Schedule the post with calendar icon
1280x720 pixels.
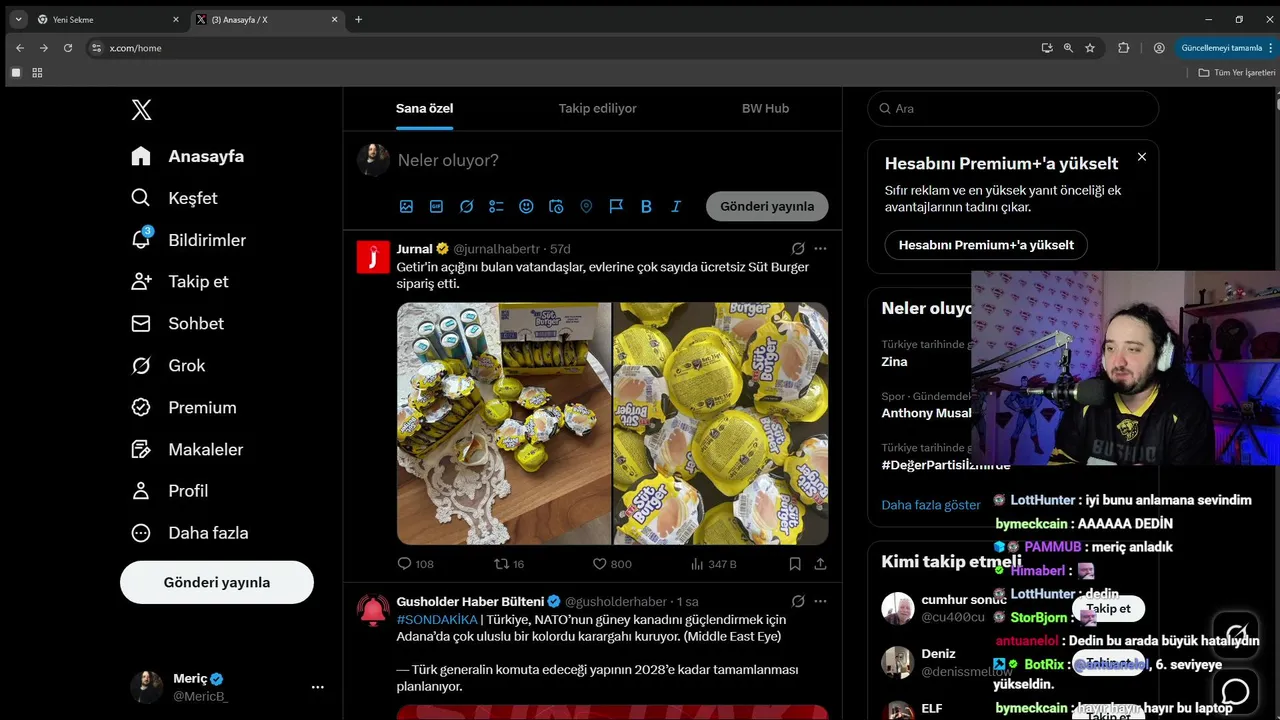pyautogui.click(x=556, y=206)
